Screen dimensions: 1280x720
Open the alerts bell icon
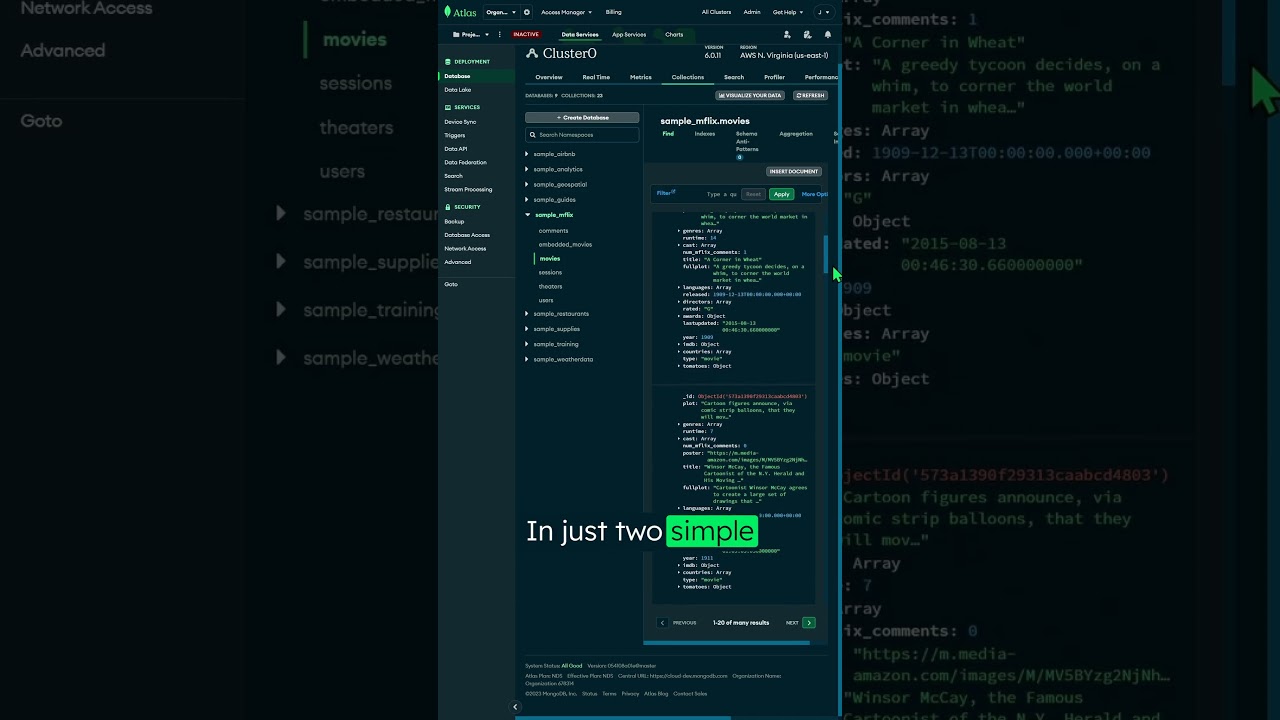[827, 34]
